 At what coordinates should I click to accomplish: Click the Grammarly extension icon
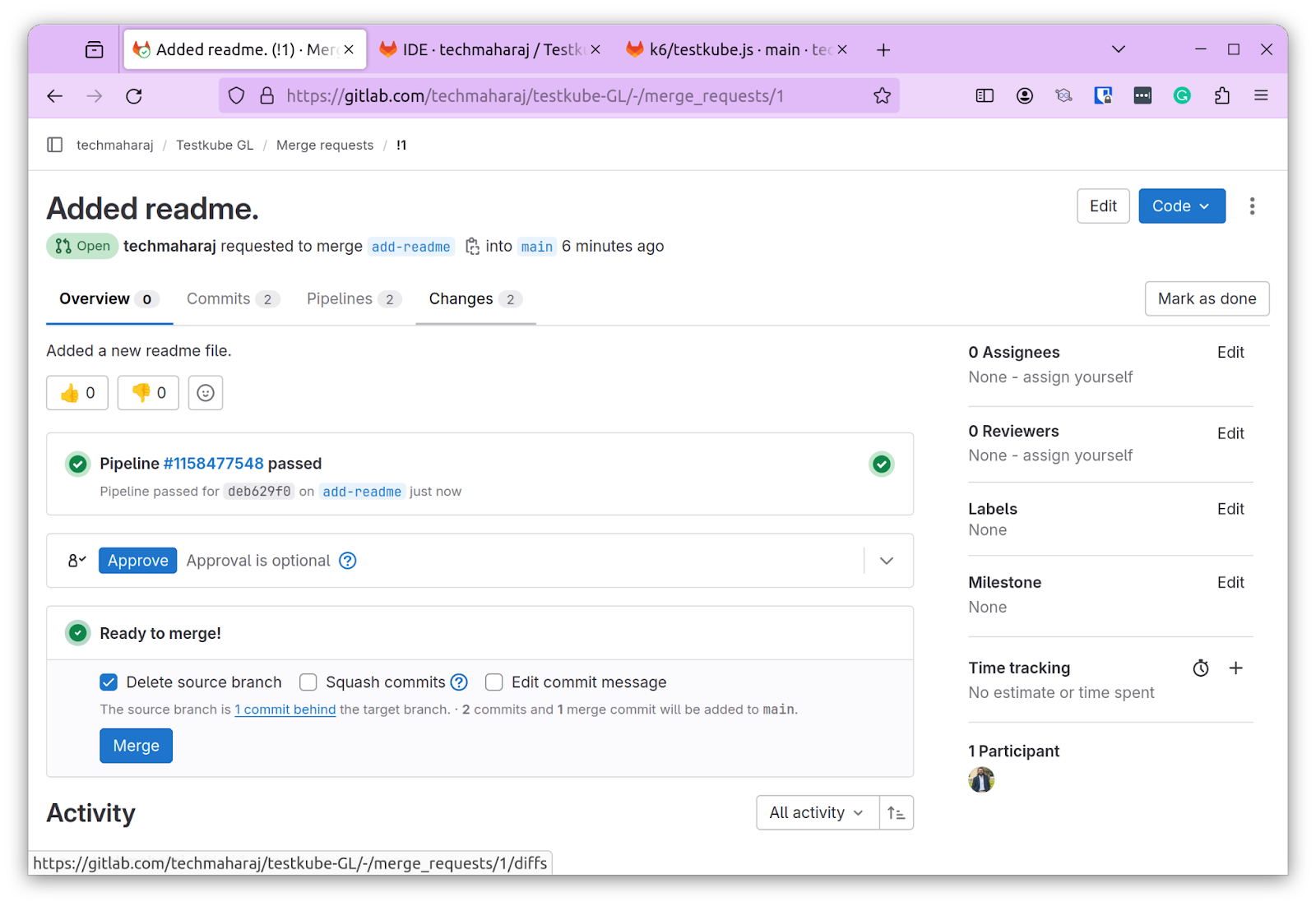pyautogui.click(x=1182, y=96)
